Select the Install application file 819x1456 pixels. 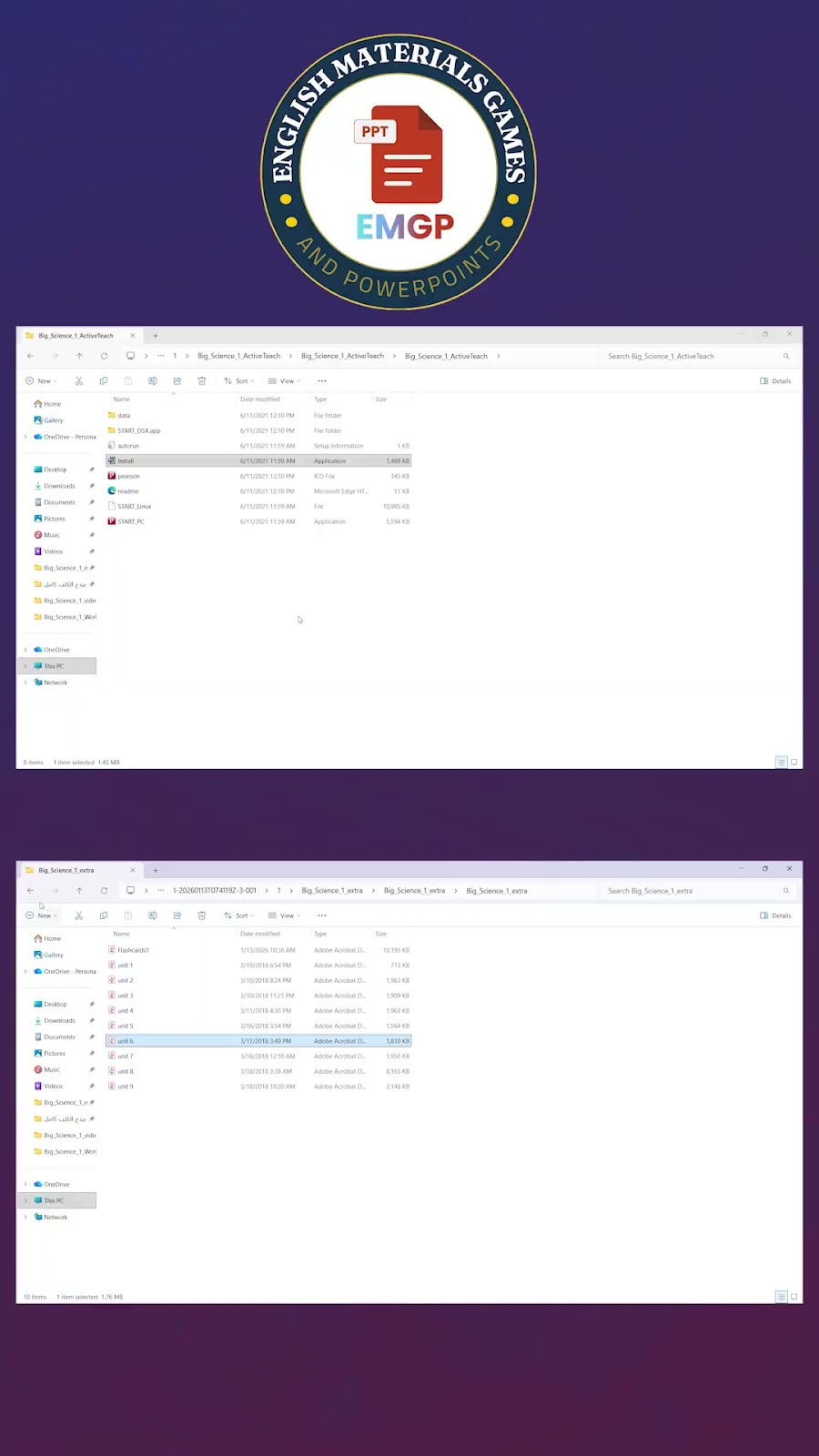(x=258, y=460)
